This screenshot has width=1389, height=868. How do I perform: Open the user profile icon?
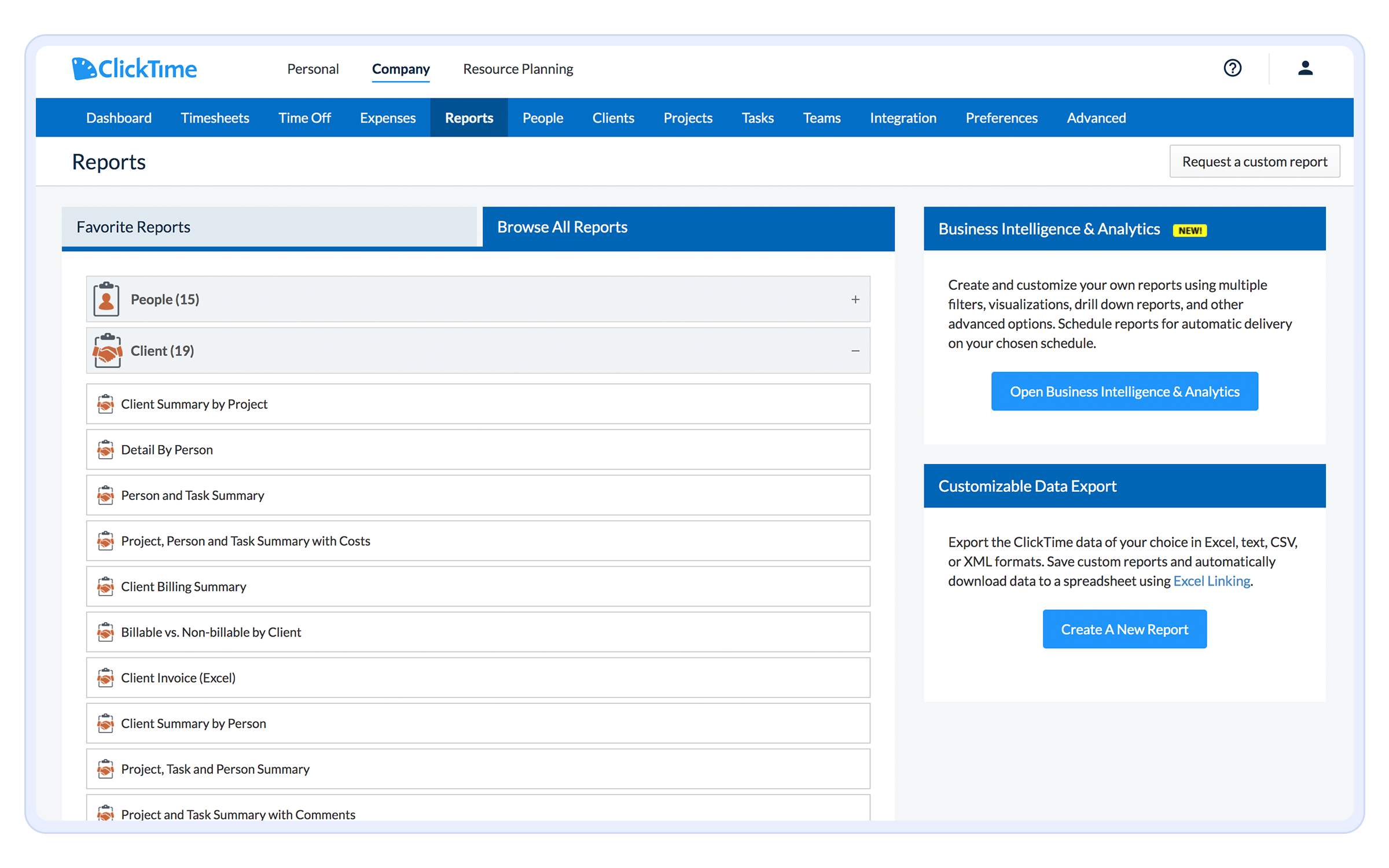pyautogui.click(x=1305, y=68)
